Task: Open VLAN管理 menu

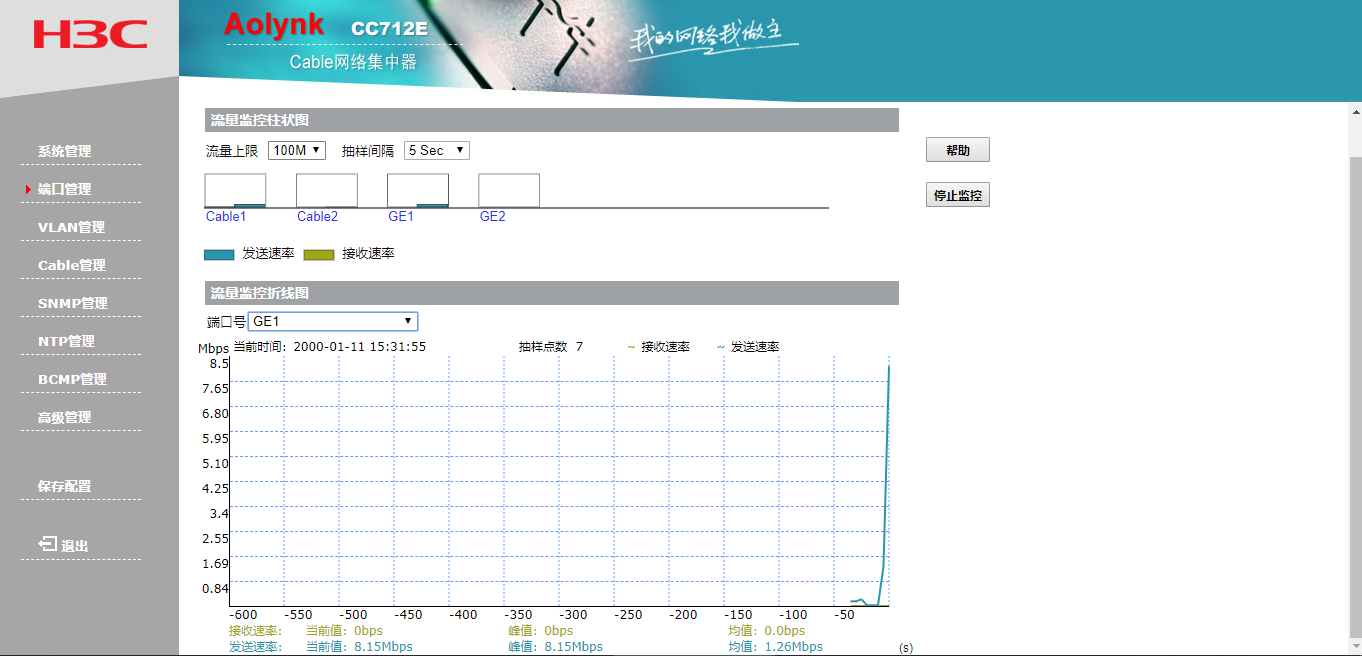Action: point(71,227)
